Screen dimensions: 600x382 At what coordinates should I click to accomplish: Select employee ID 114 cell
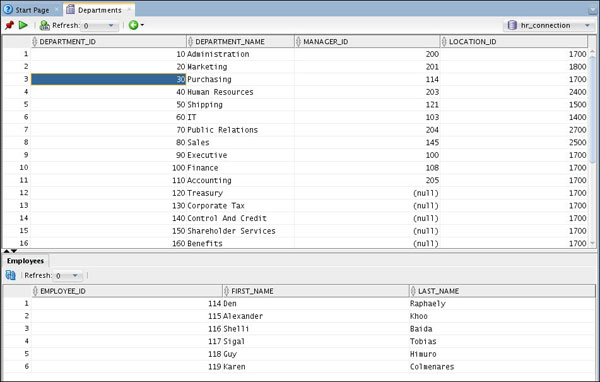127,304
